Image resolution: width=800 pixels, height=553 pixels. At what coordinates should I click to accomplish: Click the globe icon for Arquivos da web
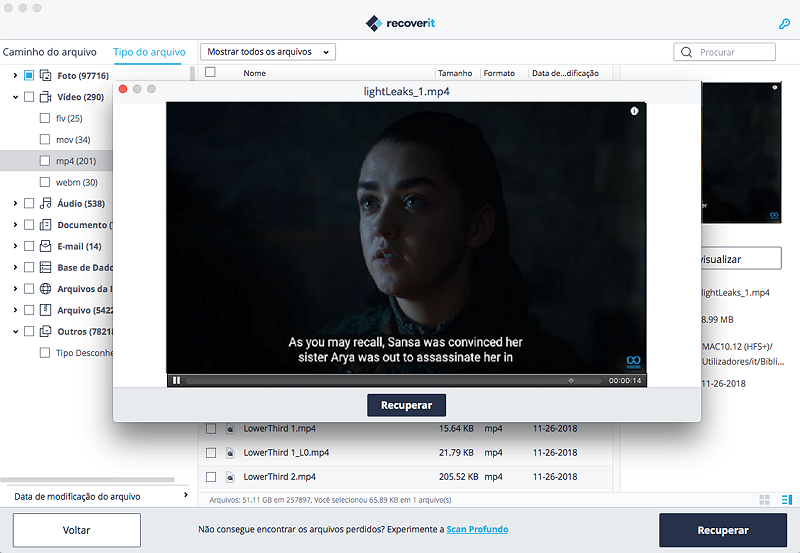coord(45,289)
